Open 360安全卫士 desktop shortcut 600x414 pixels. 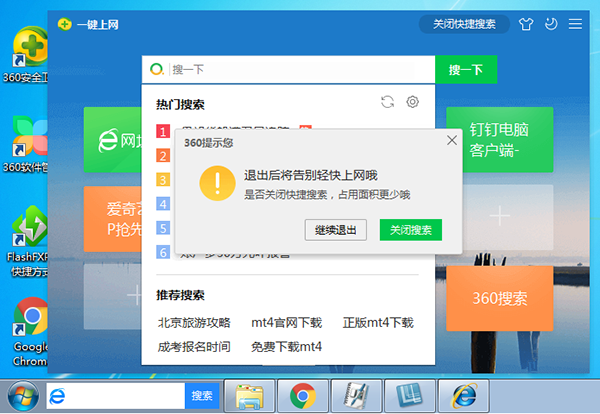[x=27, y=54]
